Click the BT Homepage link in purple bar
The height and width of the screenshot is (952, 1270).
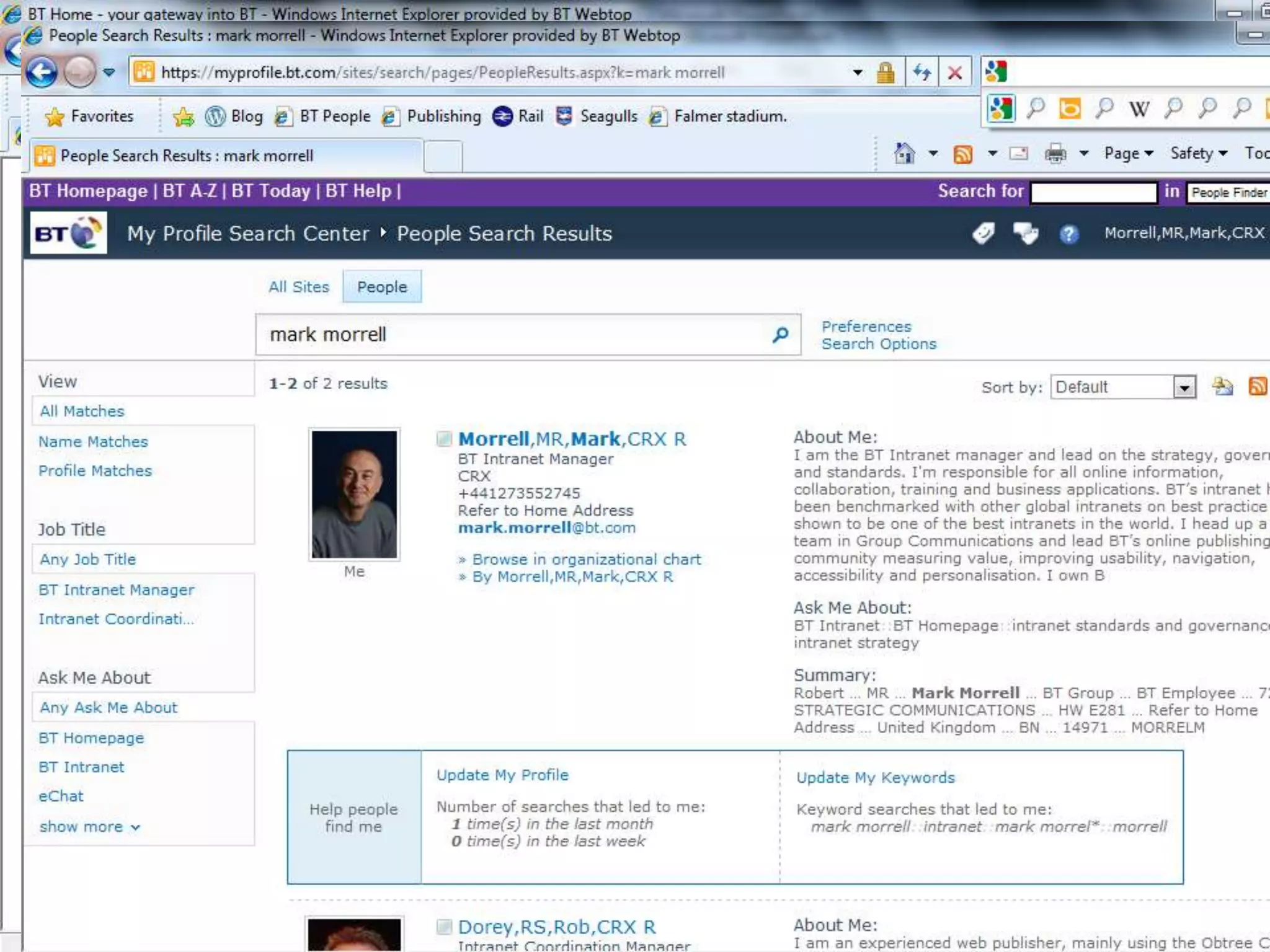(x=88, y=191)
